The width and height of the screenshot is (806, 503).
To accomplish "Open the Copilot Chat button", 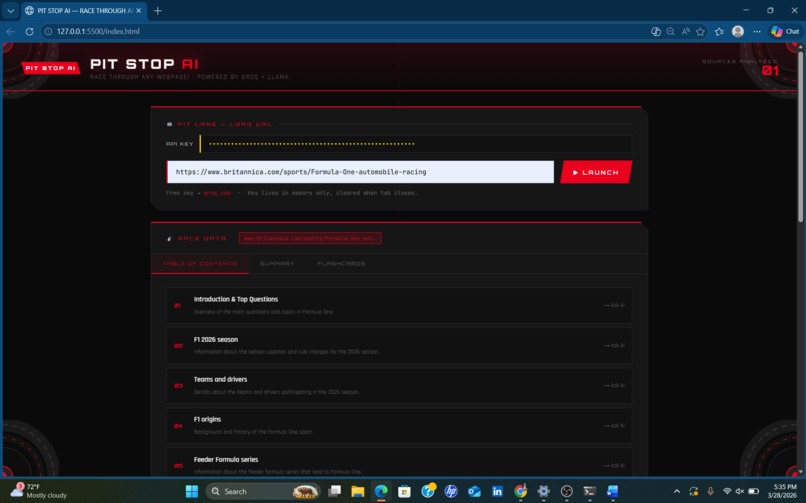I will pyautogui.click(x=785, y=31).
